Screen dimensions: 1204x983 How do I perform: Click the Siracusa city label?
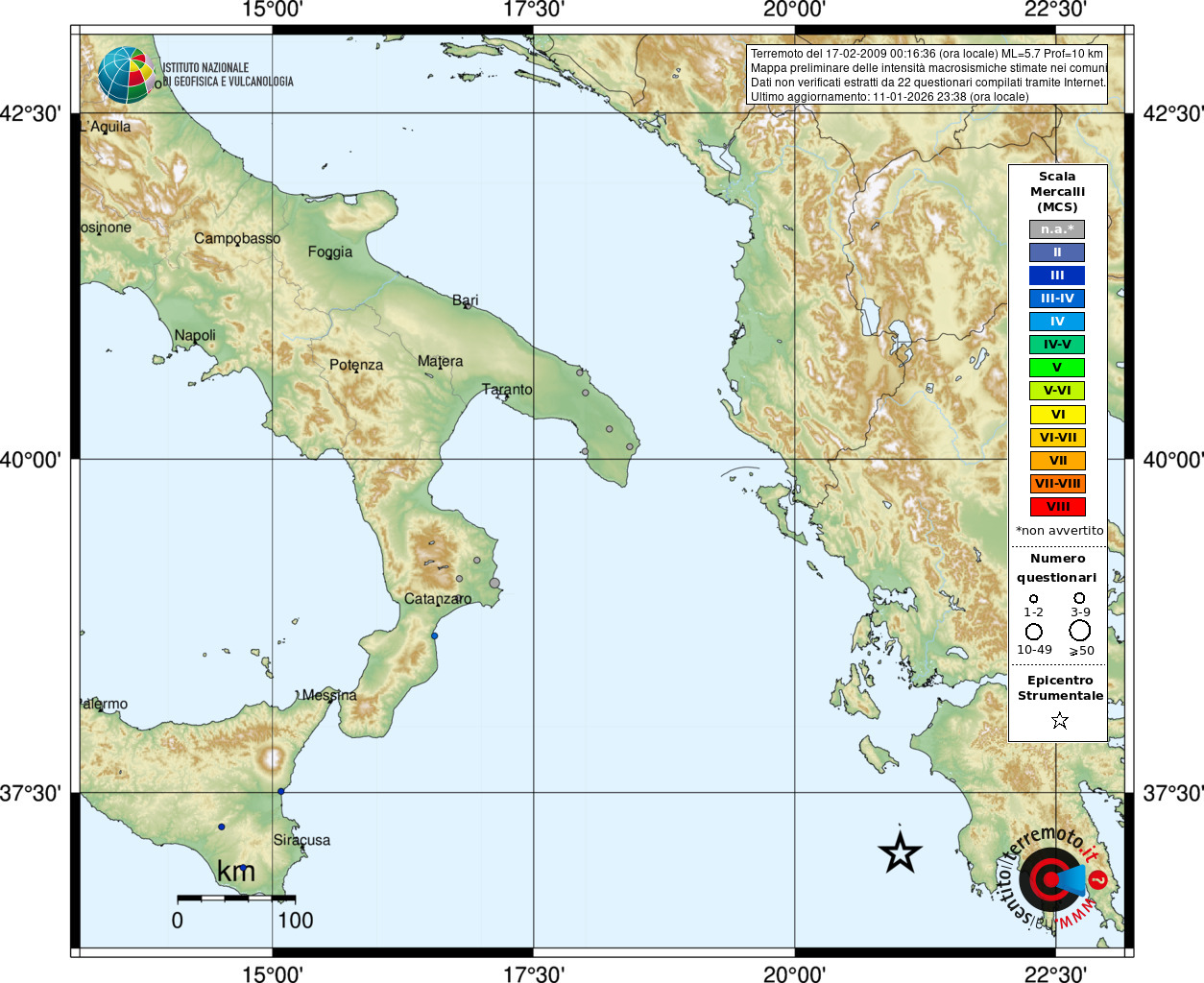tap(301, 840)
